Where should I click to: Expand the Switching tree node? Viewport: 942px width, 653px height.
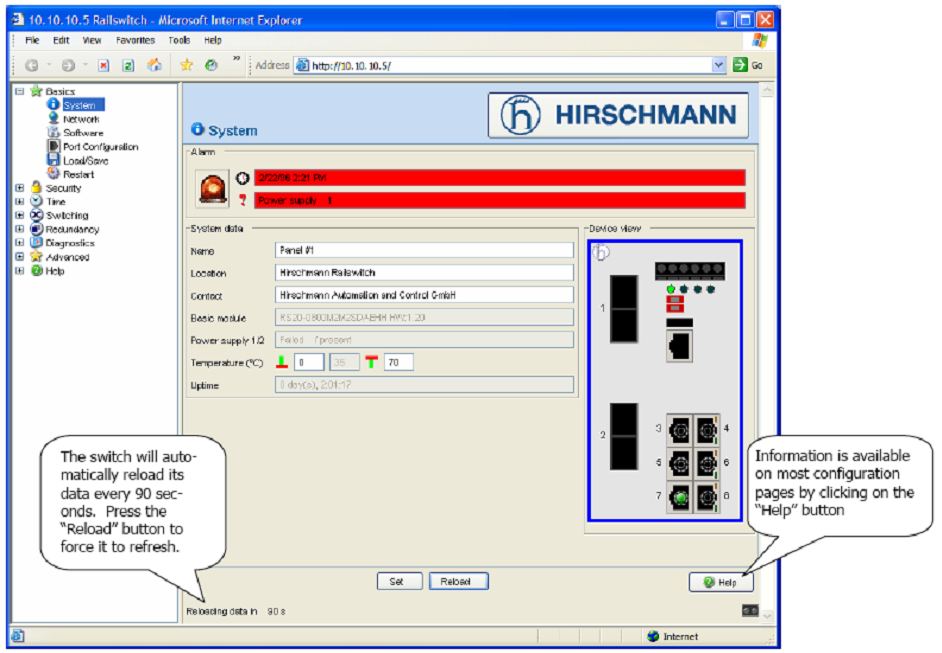click(x=20, y=215)
